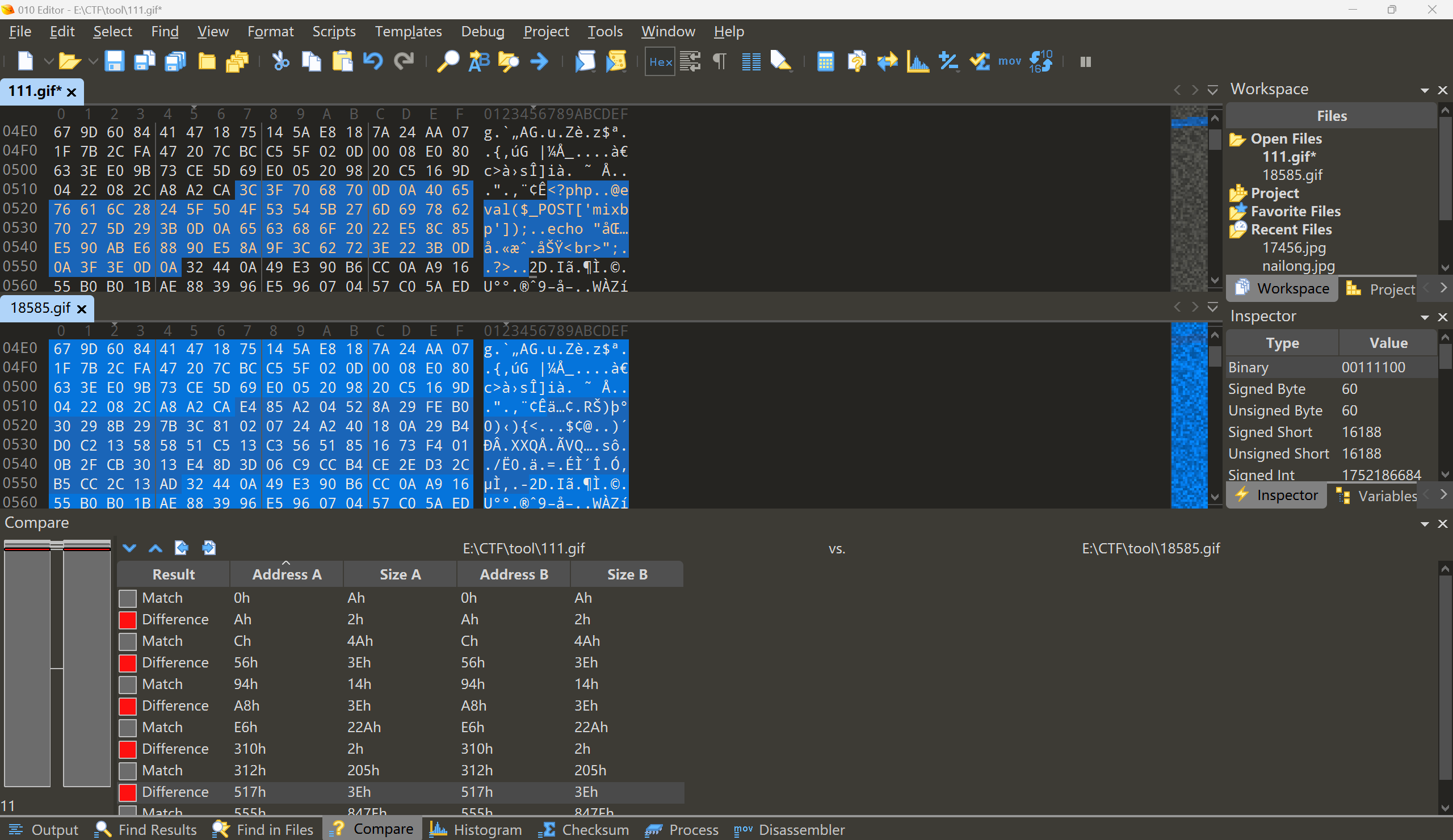Open the Templates menu
1453x840 pixels.
tap(408, 31)
